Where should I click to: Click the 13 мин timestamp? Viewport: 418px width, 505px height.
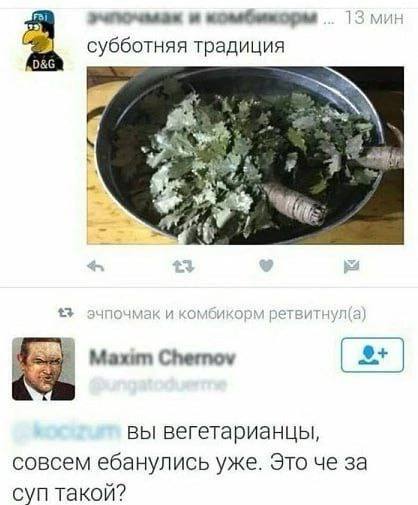point(373,18)
